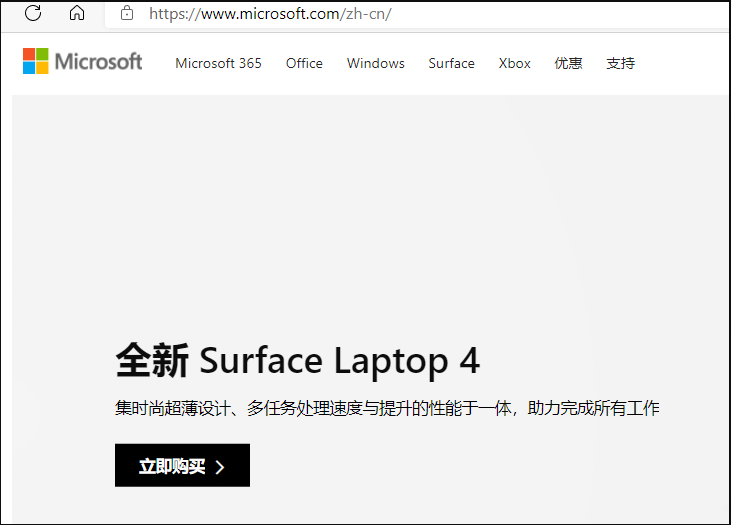Click the arrow chevron in 立即购买 button
Image resolution: width=731 pixels, height=525 pixels.
(220, 467)
